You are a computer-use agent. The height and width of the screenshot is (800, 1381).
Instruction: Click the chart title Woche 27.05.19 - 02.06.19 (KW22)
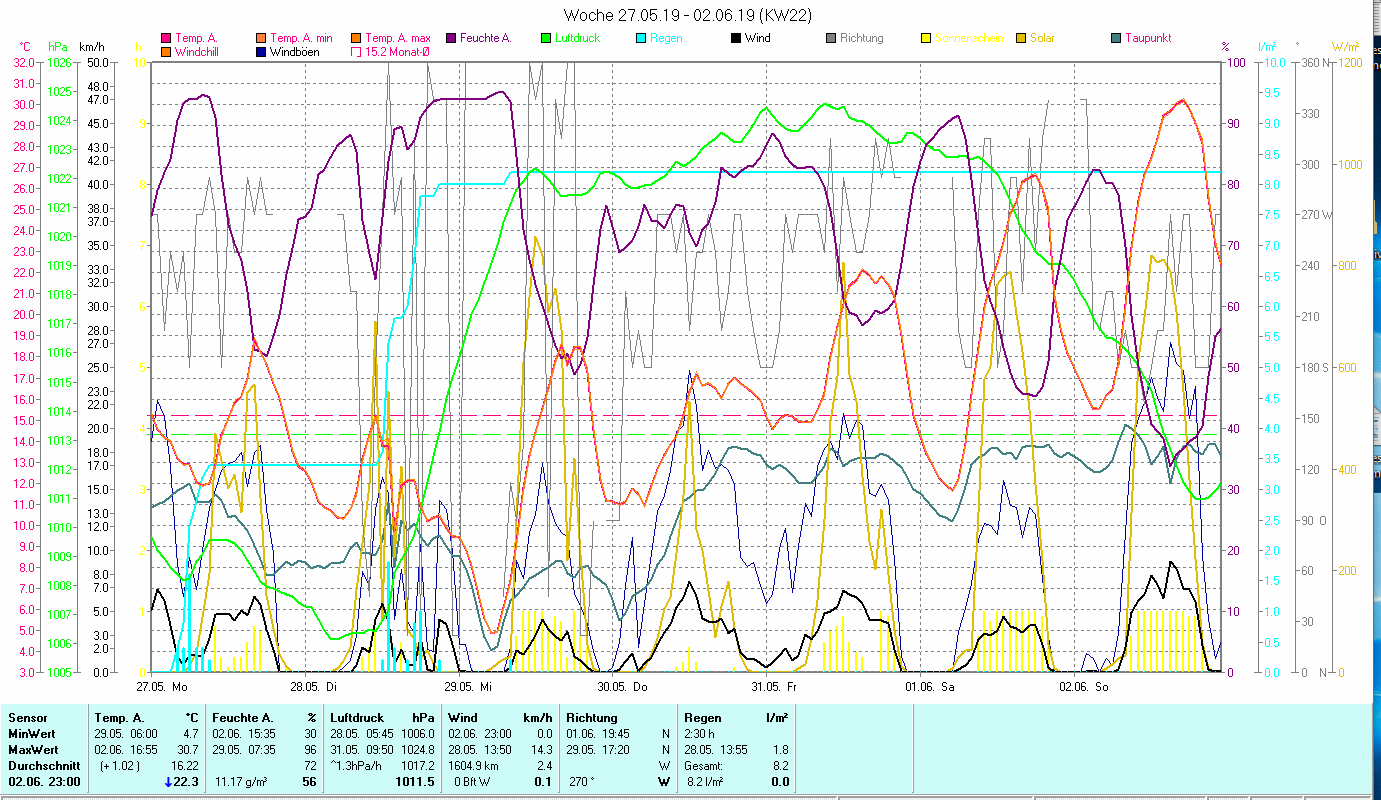tap(688, 15)
